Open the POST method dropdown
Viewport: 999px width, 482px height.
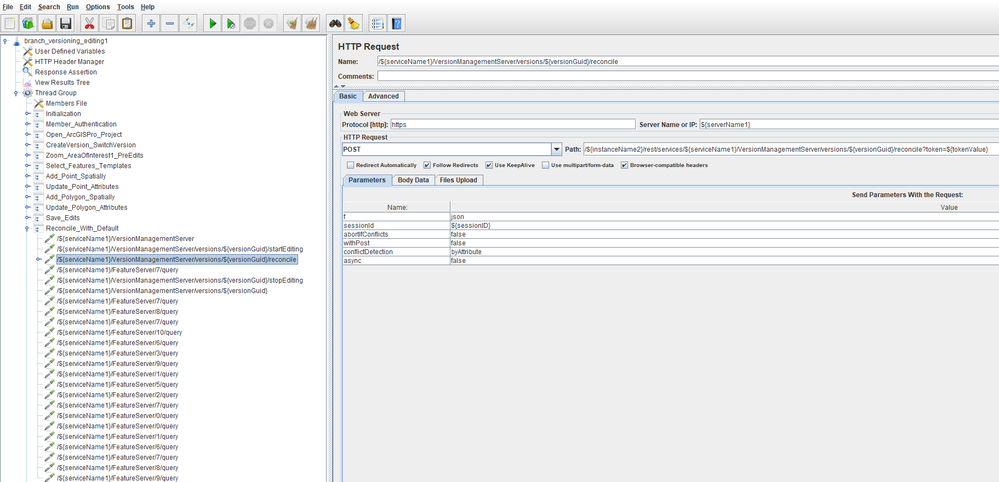[x=556, y=149]
